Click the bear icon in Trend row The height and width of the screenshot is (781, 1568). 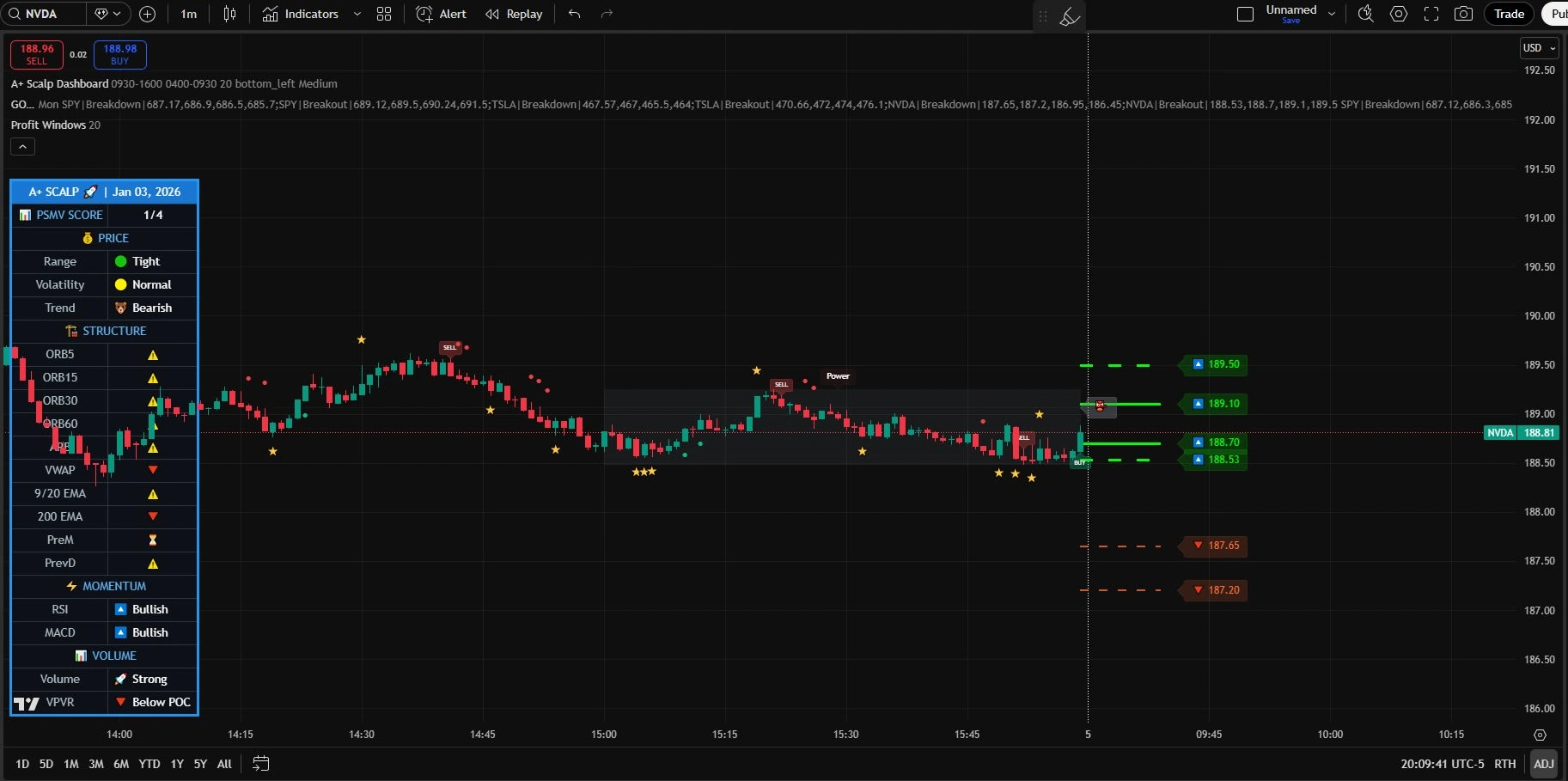click(x=120, y=308)
